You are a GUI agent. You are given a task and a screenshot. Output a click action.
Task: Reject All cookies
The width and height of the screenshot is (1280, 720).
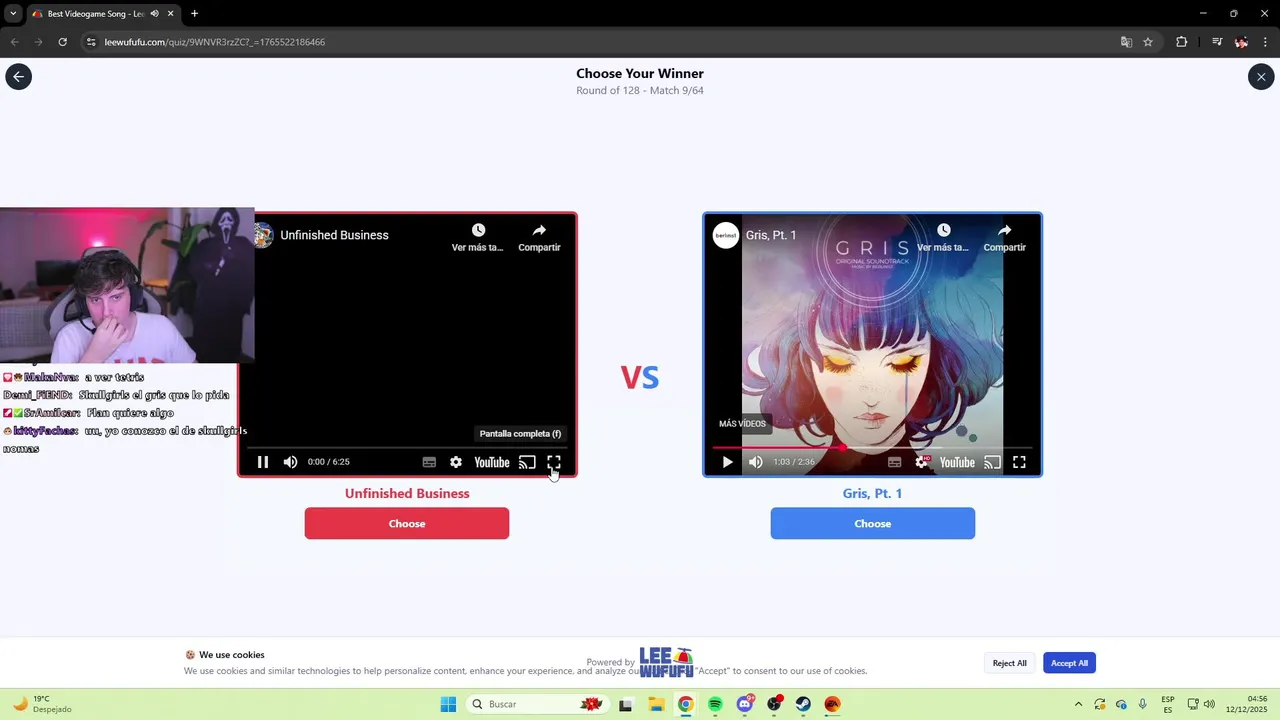click(x=1009, y=663)
